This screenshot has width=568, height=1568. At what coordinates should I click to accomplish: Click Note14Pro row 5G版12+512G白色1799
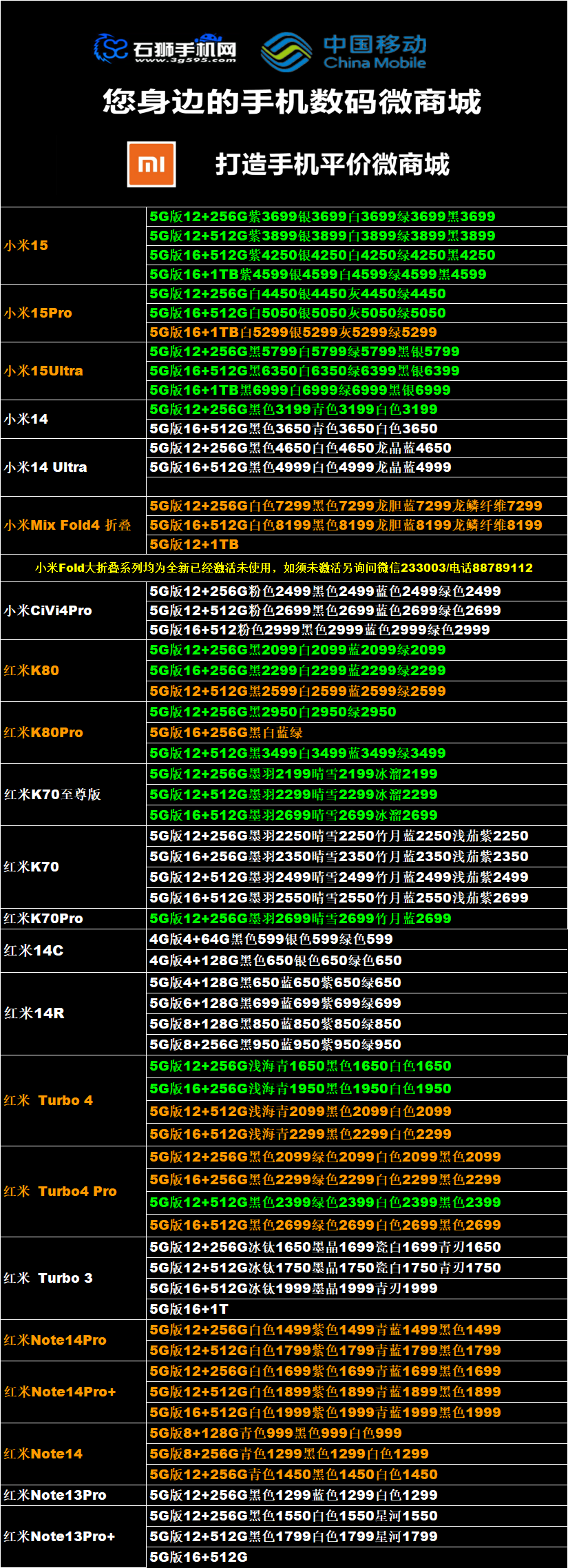tap(357, 1350)
